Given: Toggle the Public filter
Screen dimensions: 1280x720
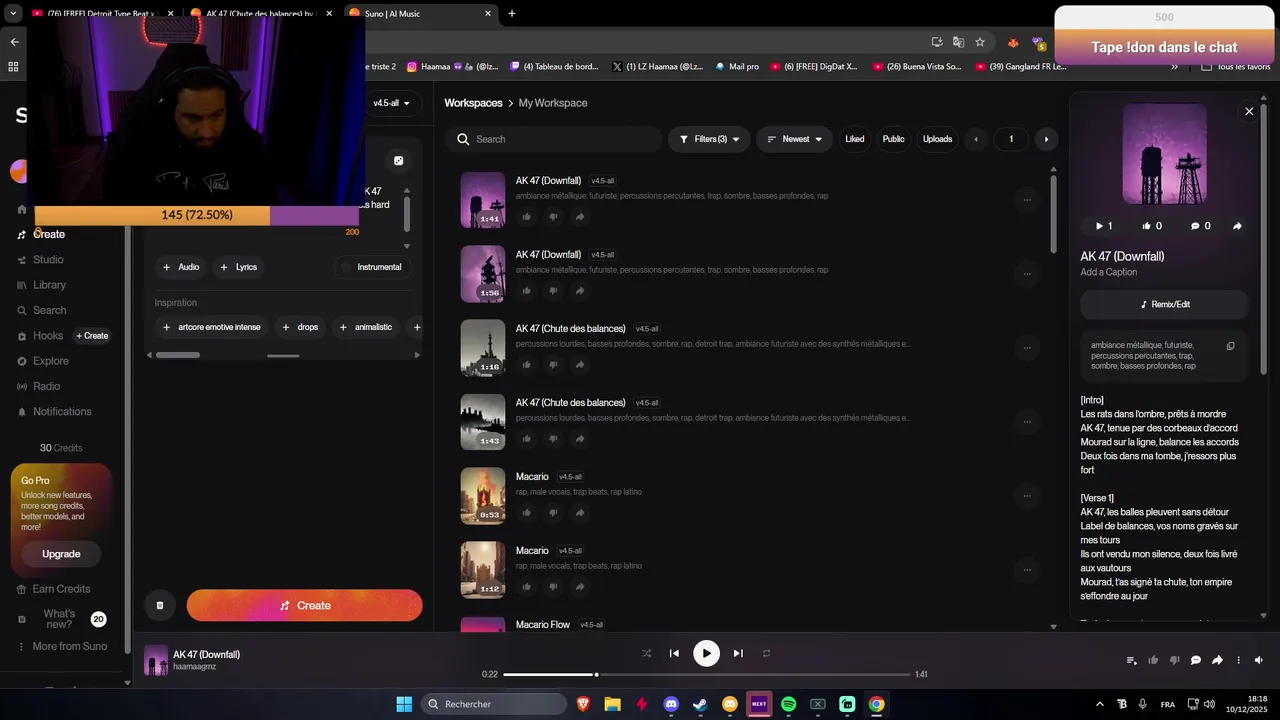Looking at the screenshot, I should pos(893,139).
